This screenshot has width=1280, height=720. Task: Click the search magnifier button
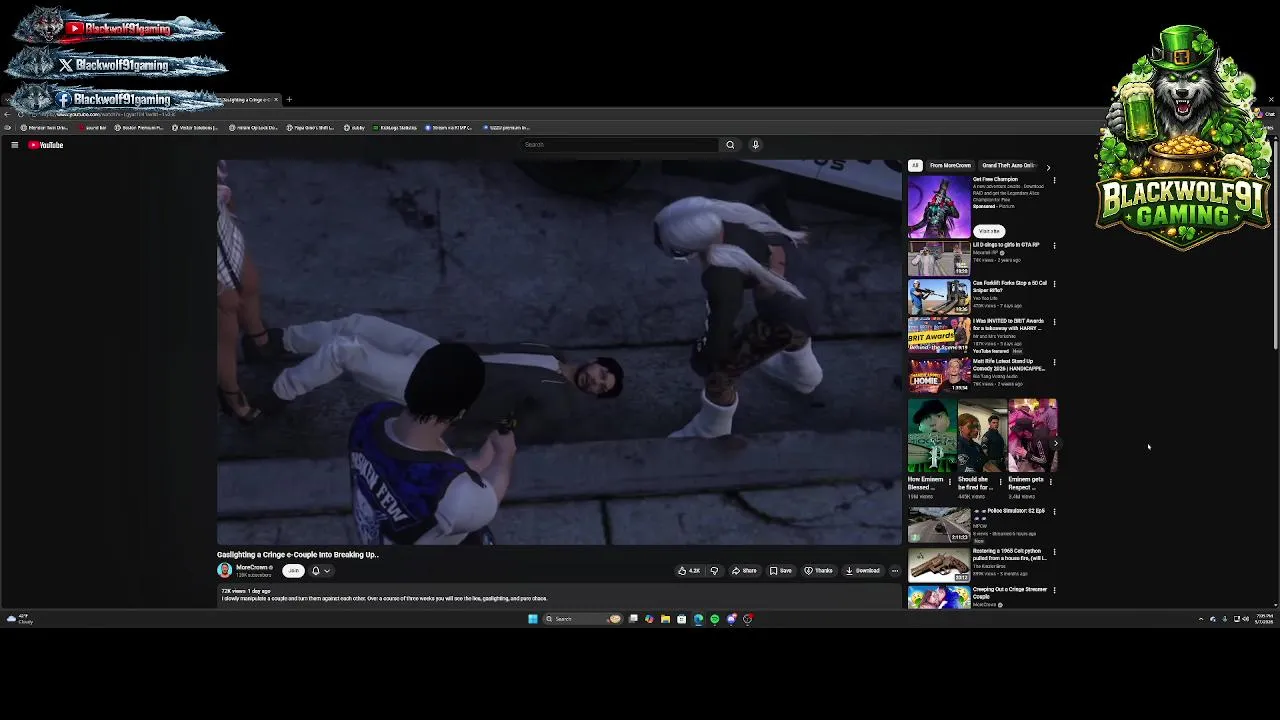click(730, 145)
